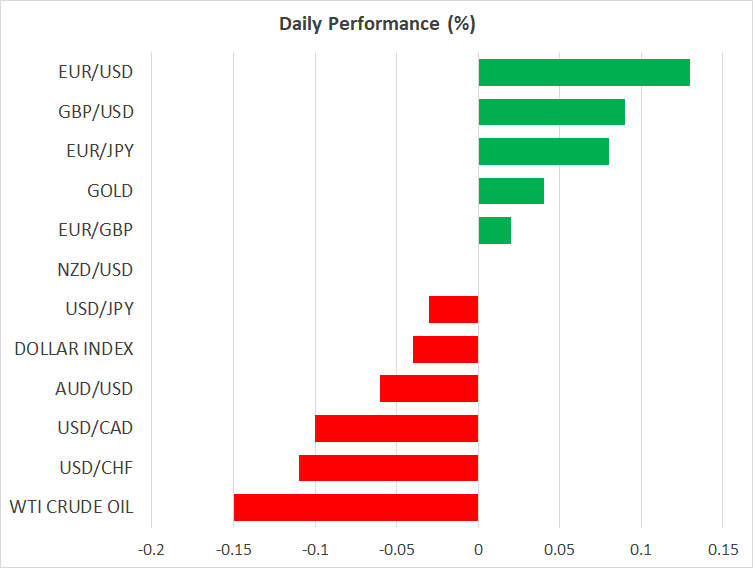Click the NZD/USD category label

point(95,270)
